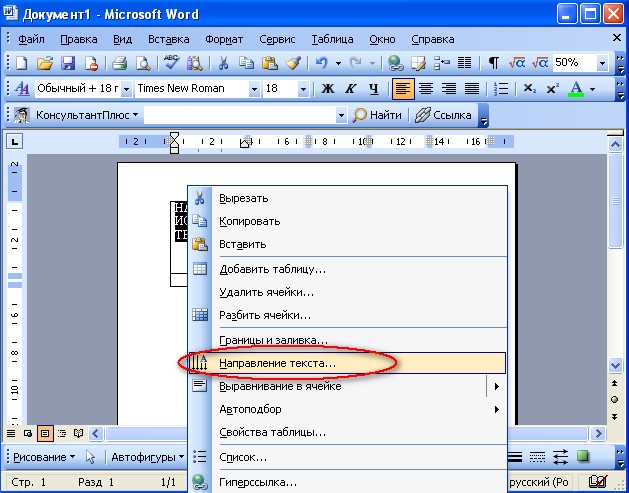Screen dimensions: 629x493
Task: Open the Рисование drawing menu button
Action: coord(44,457)
